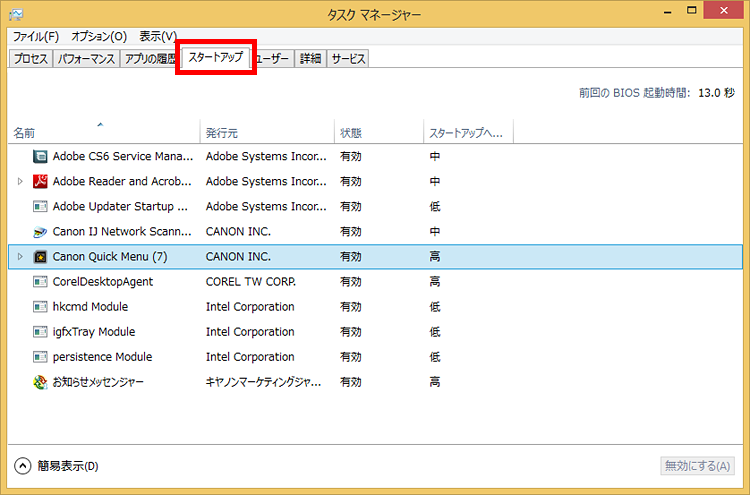Sort list by 発行元 column header

(222, 133)
